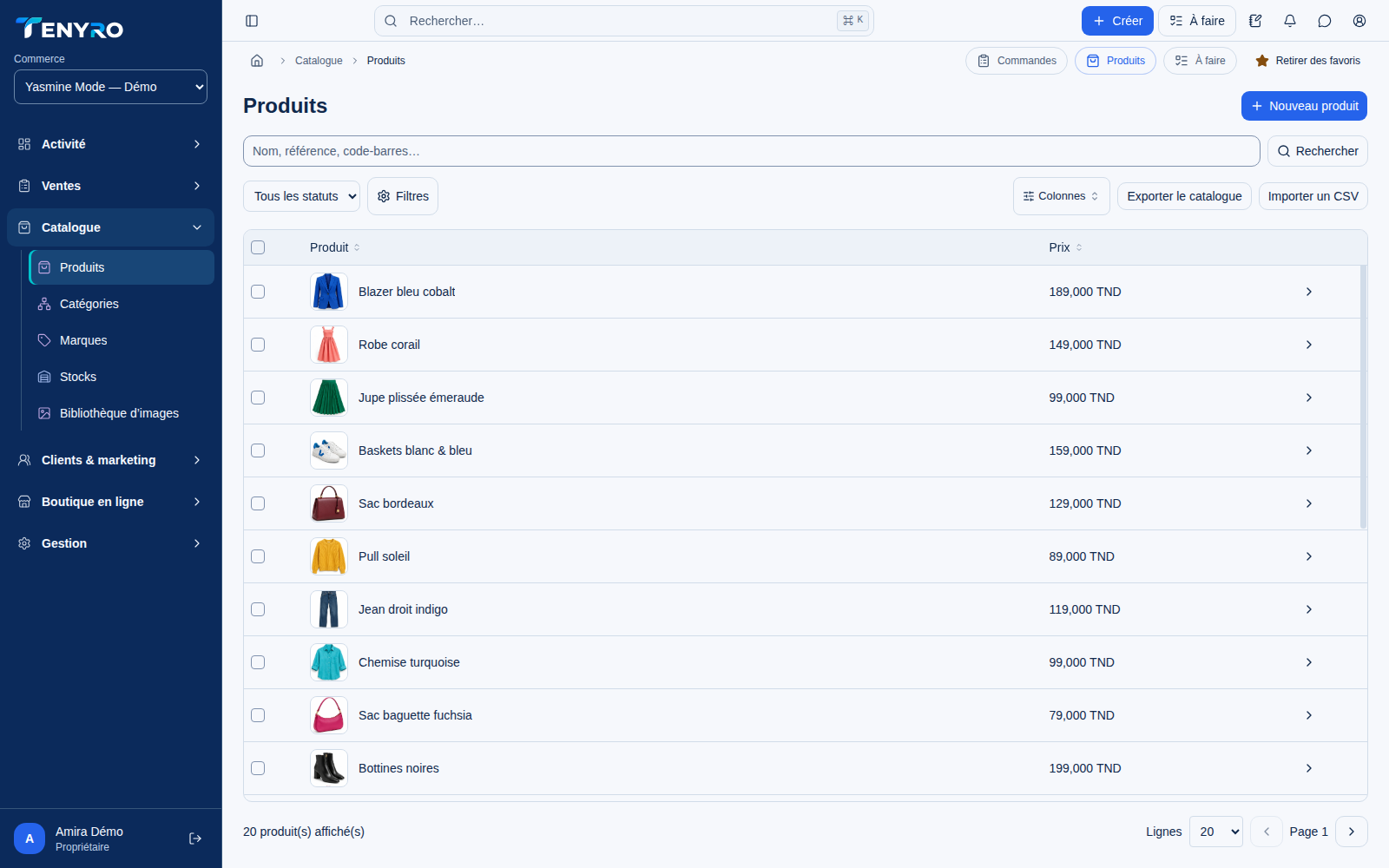Expand the Activité sidebar section
The width and height of the screenshot is (1389, 868).
point(110,144)
